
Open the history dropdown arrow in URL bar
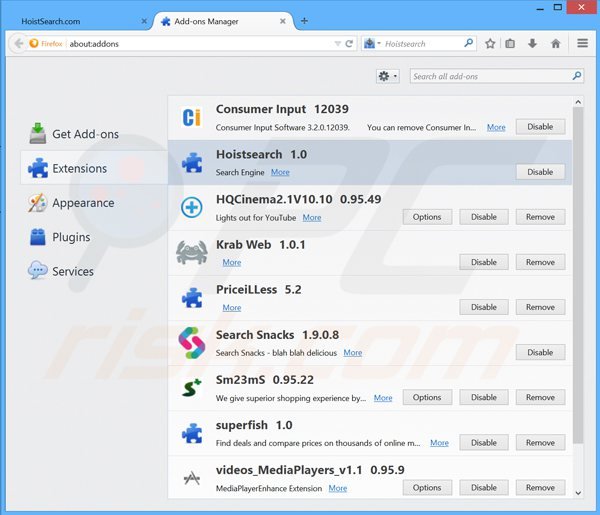coord(338,44)
